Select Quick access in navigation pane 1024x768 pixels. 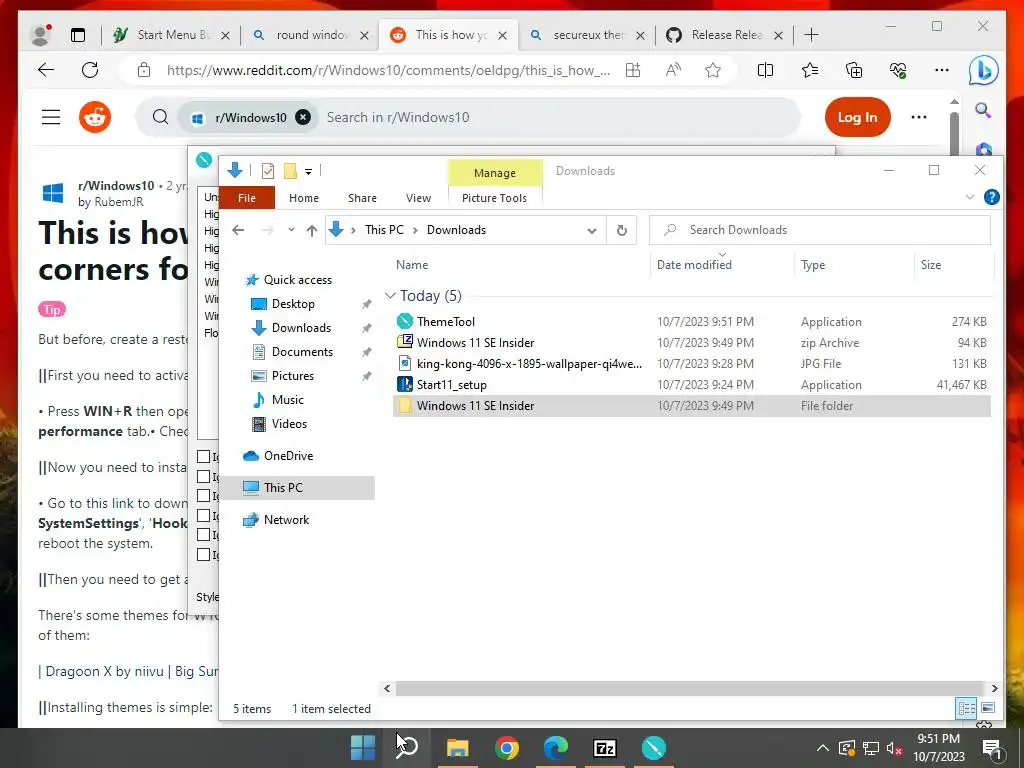pyautogui.click(x=297, y=280)
